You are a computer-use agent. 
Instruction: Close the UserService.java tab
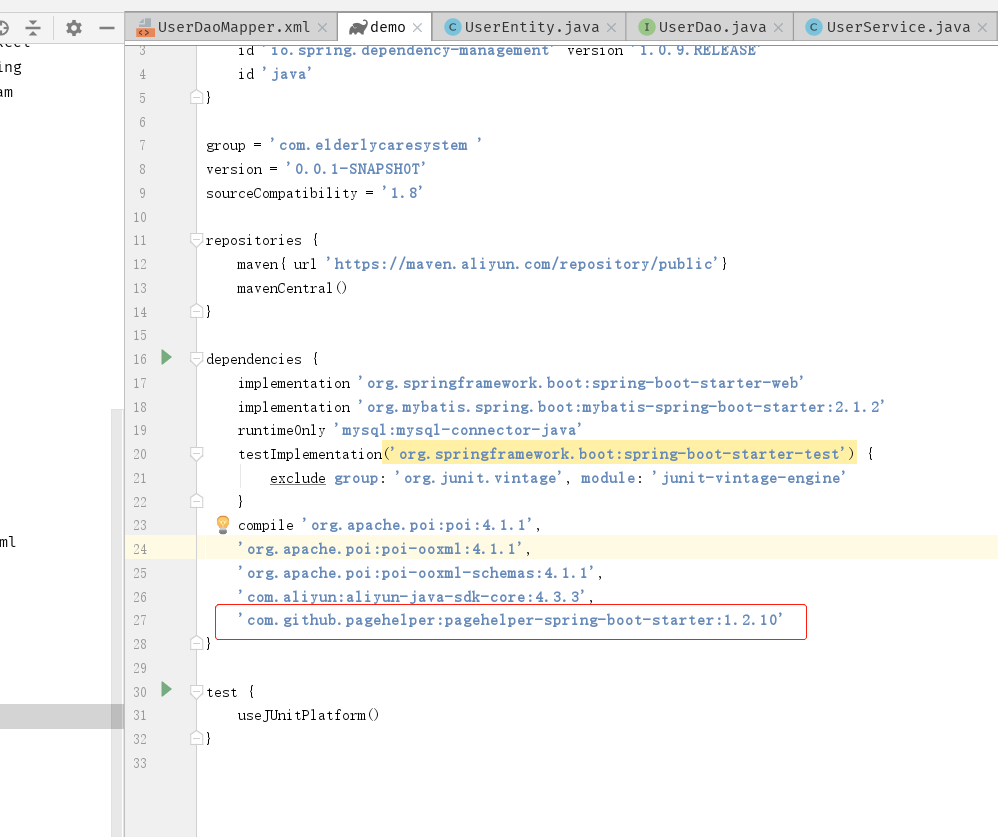pos(983,27)
